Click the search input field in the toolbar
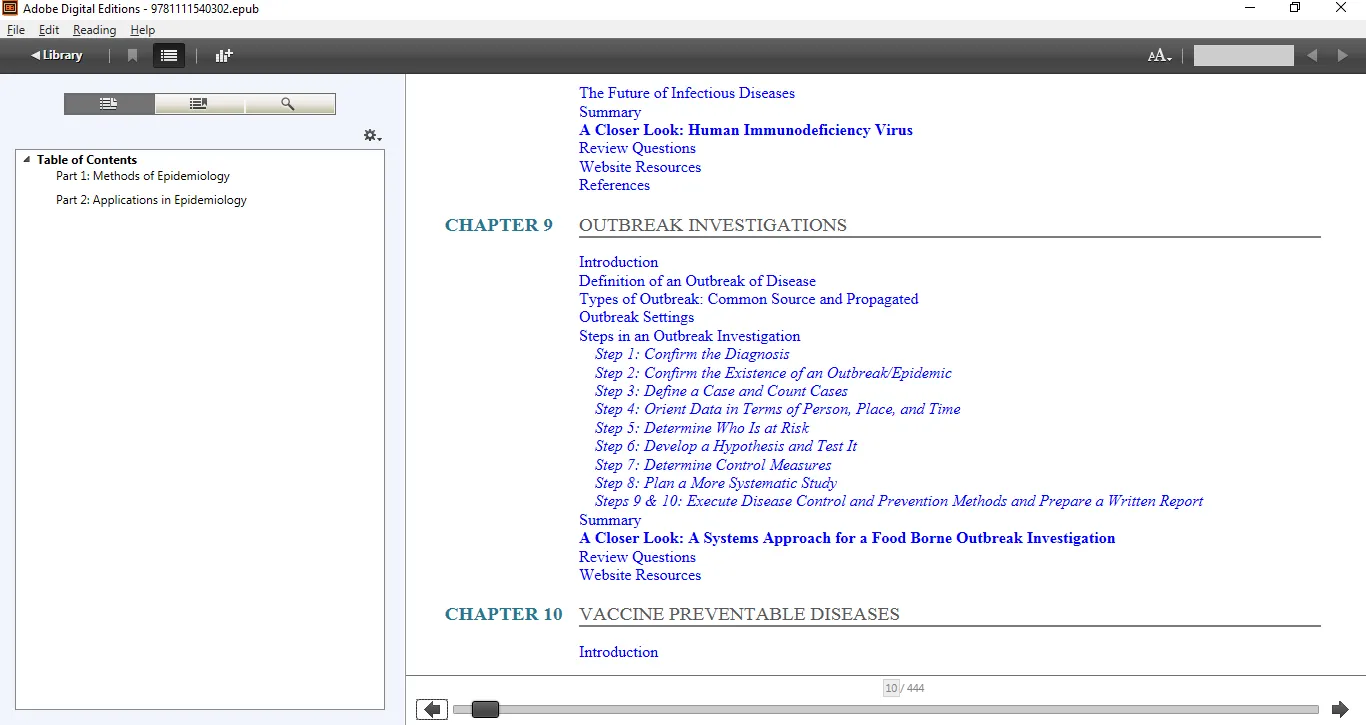The width and height of the screenshot is (1366, 725). tap(1243, 56)
